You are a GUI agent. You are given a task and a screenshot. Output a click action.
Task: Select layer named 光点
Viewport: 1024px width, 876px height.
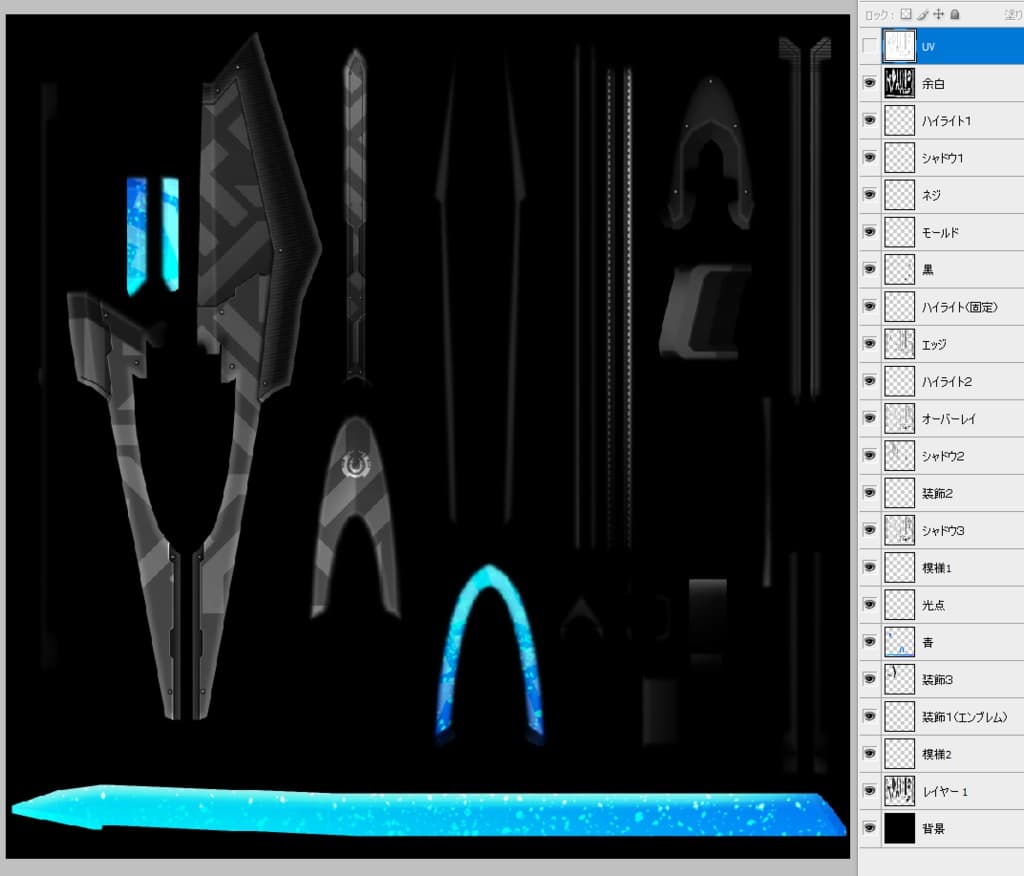(x=933, y=605)
